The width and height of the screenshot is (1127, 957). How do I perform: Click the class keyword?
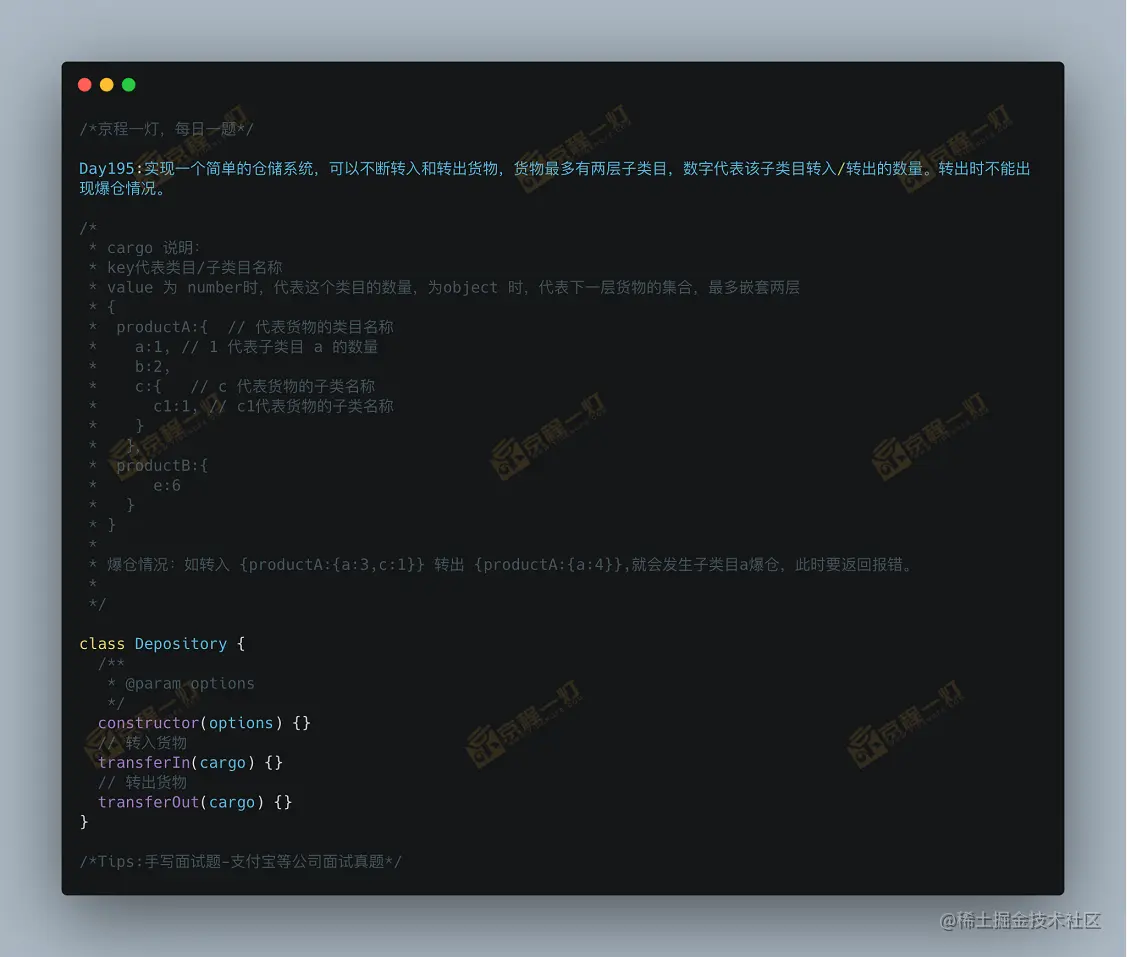[x=101, y=644]
